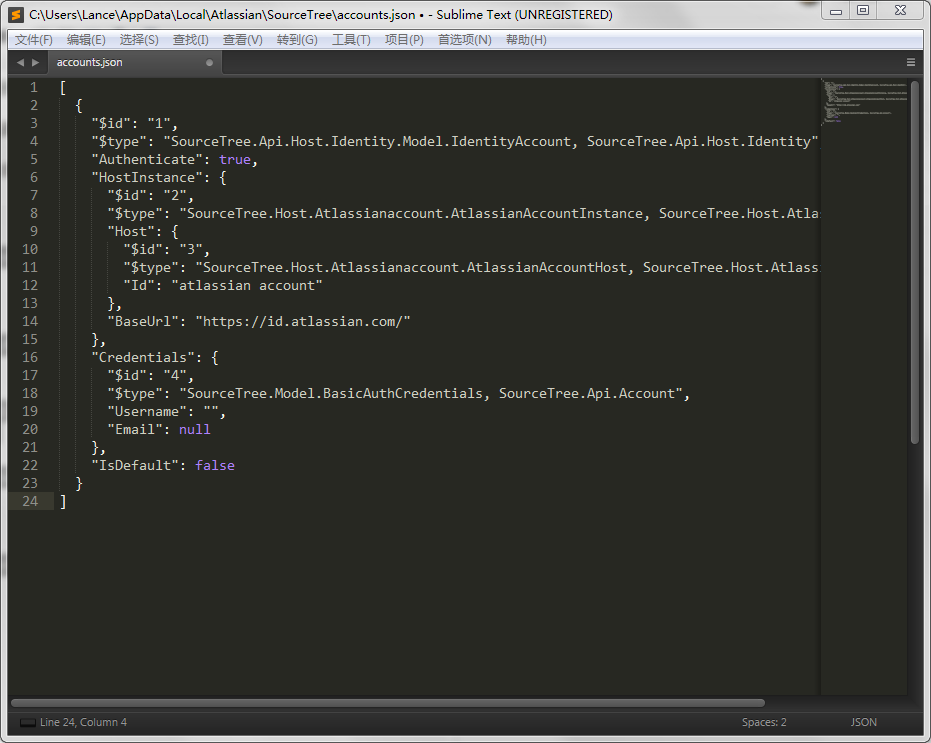Minimize the Sublime Text window
This screenshot has width=931, height=743.
pos(835,11)
